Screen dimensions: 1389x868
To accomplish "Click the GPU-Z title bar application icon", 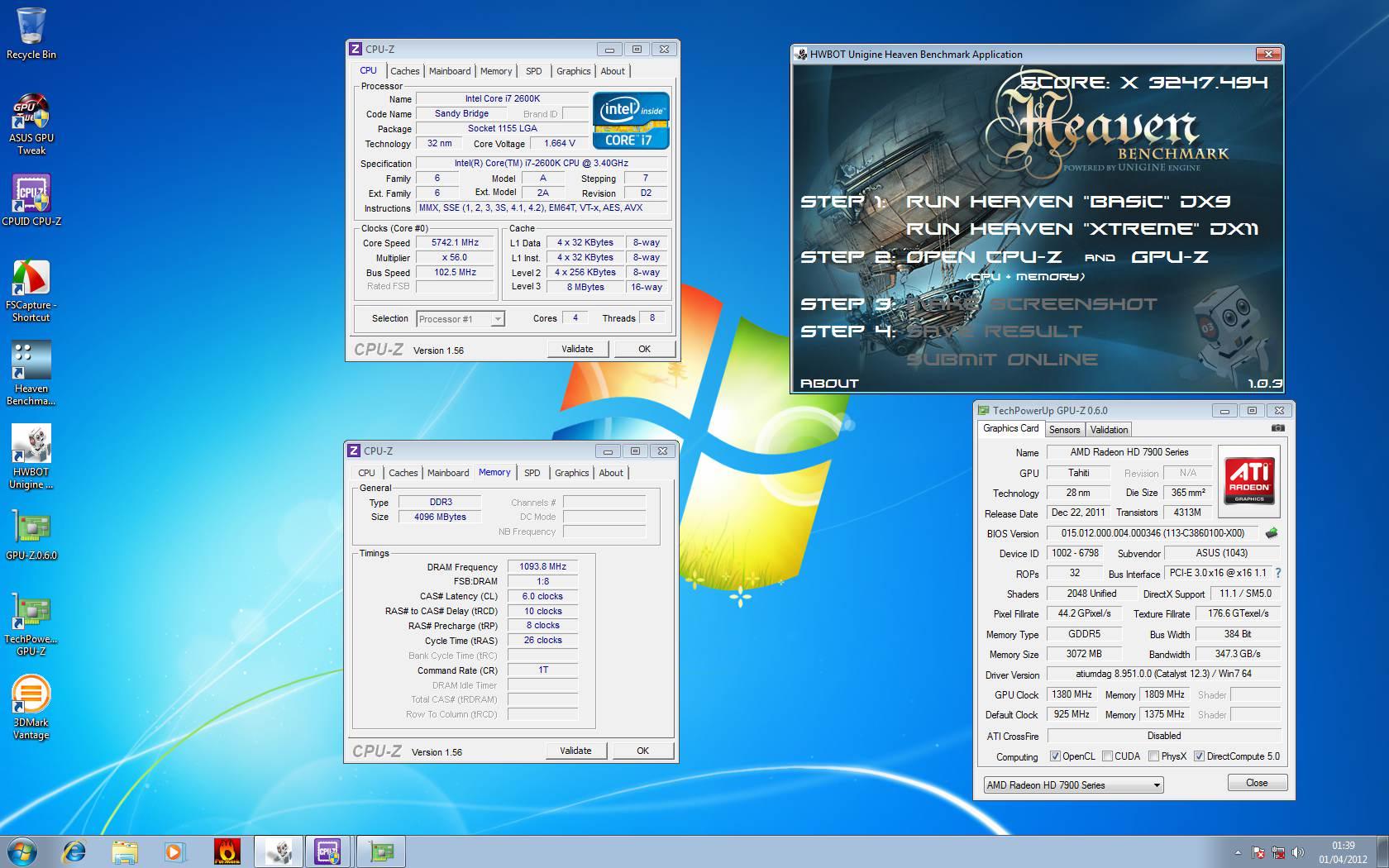I will coord(983,410).
